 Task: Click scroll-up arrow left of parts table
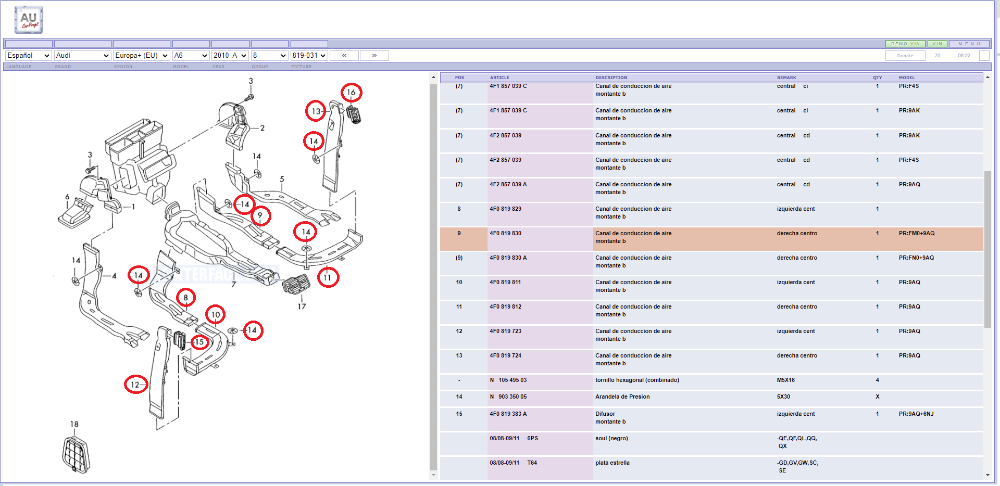click(434, 78)
